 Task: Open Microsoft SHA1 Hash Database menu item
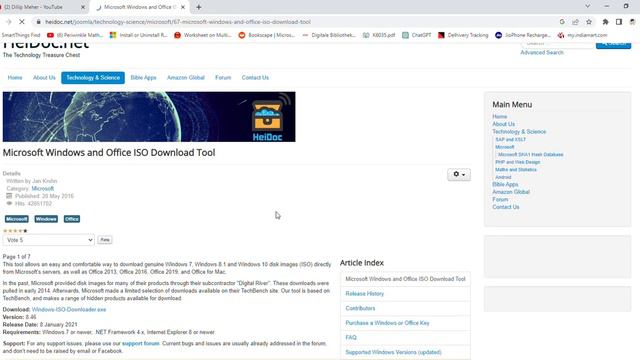pyautogui.click(x=531, y=155)
